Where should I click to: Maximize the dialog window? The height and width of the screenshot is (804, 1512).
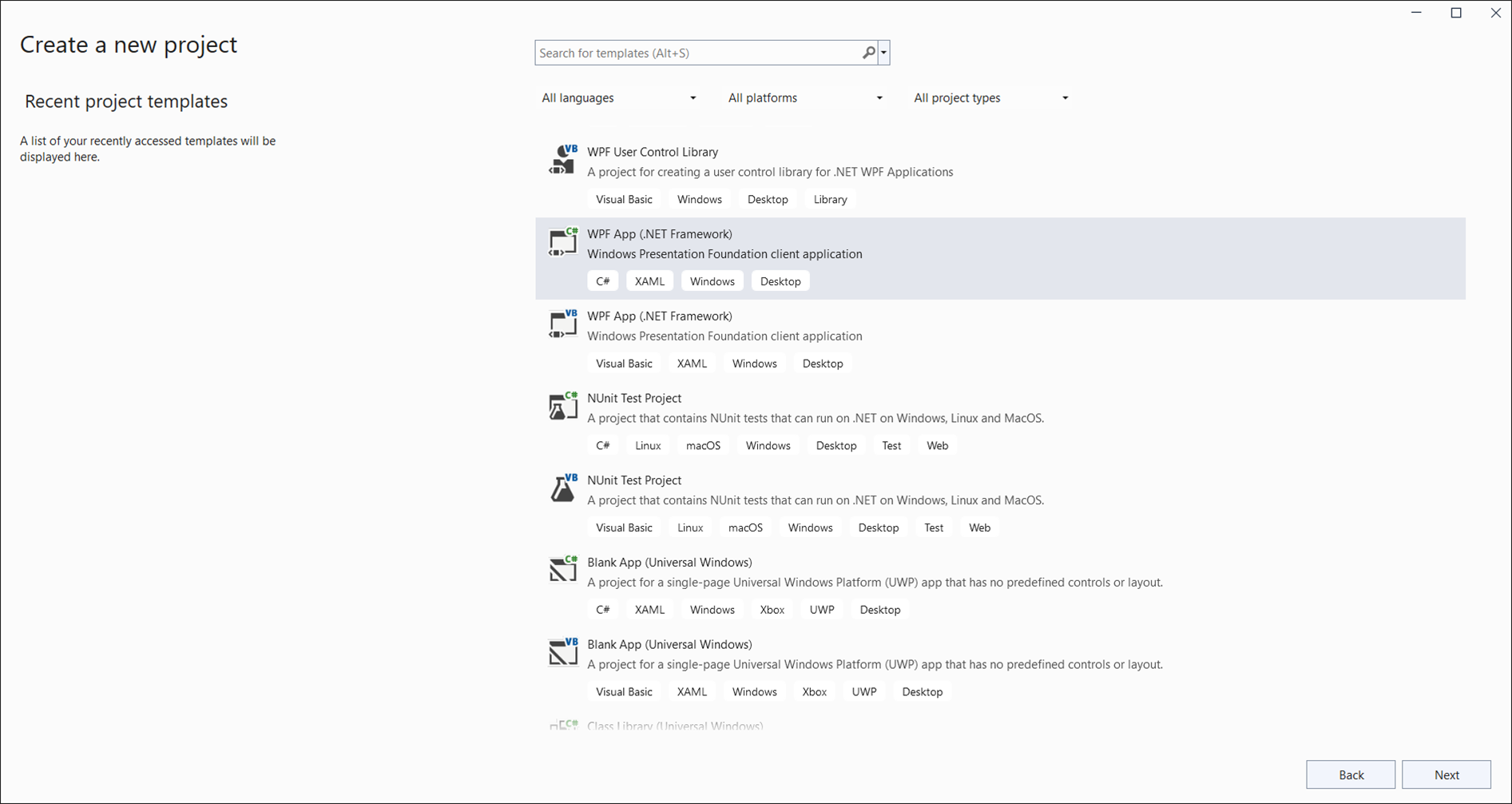tap(1456, 13)
